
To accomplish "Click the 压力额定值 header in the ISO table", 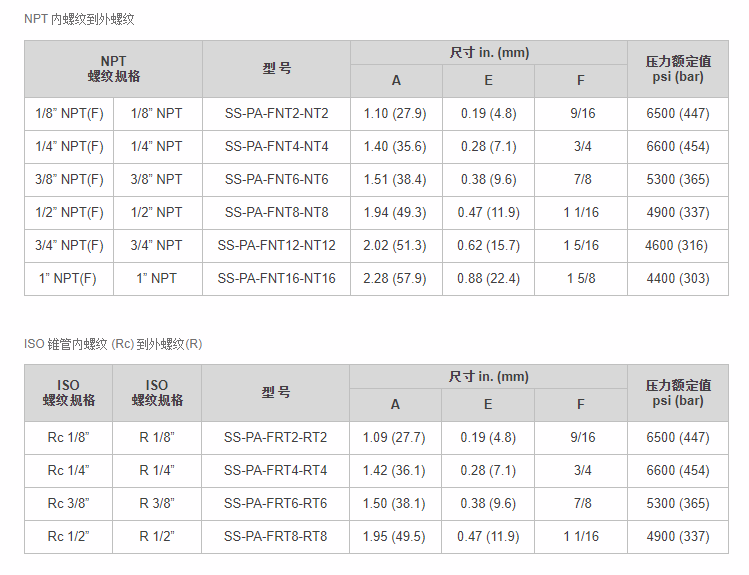I will tap(677, 393).
